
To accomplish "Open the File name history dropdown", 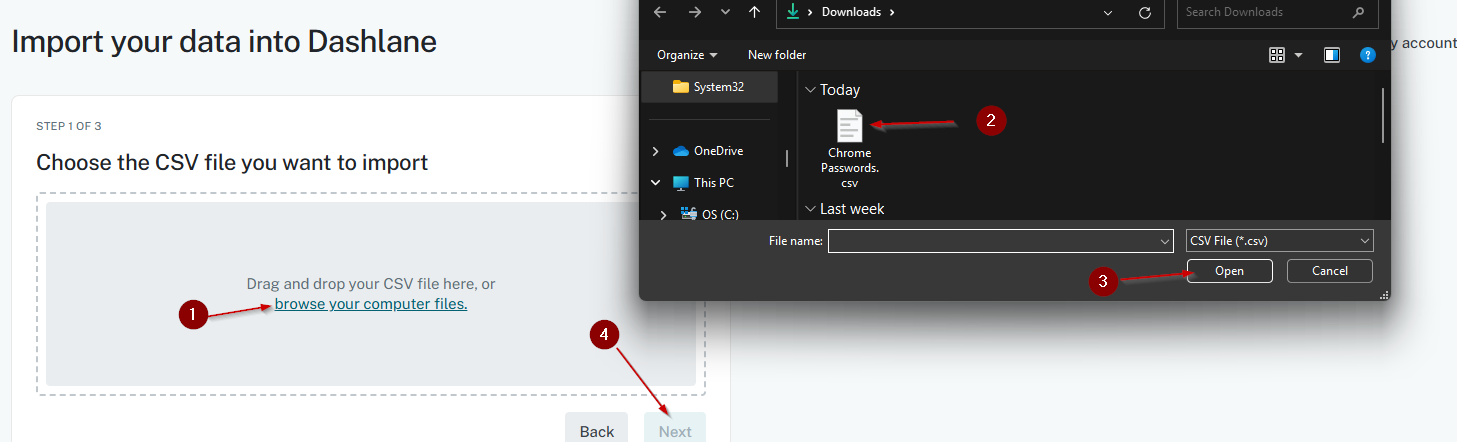I will tap(1164, 241).
